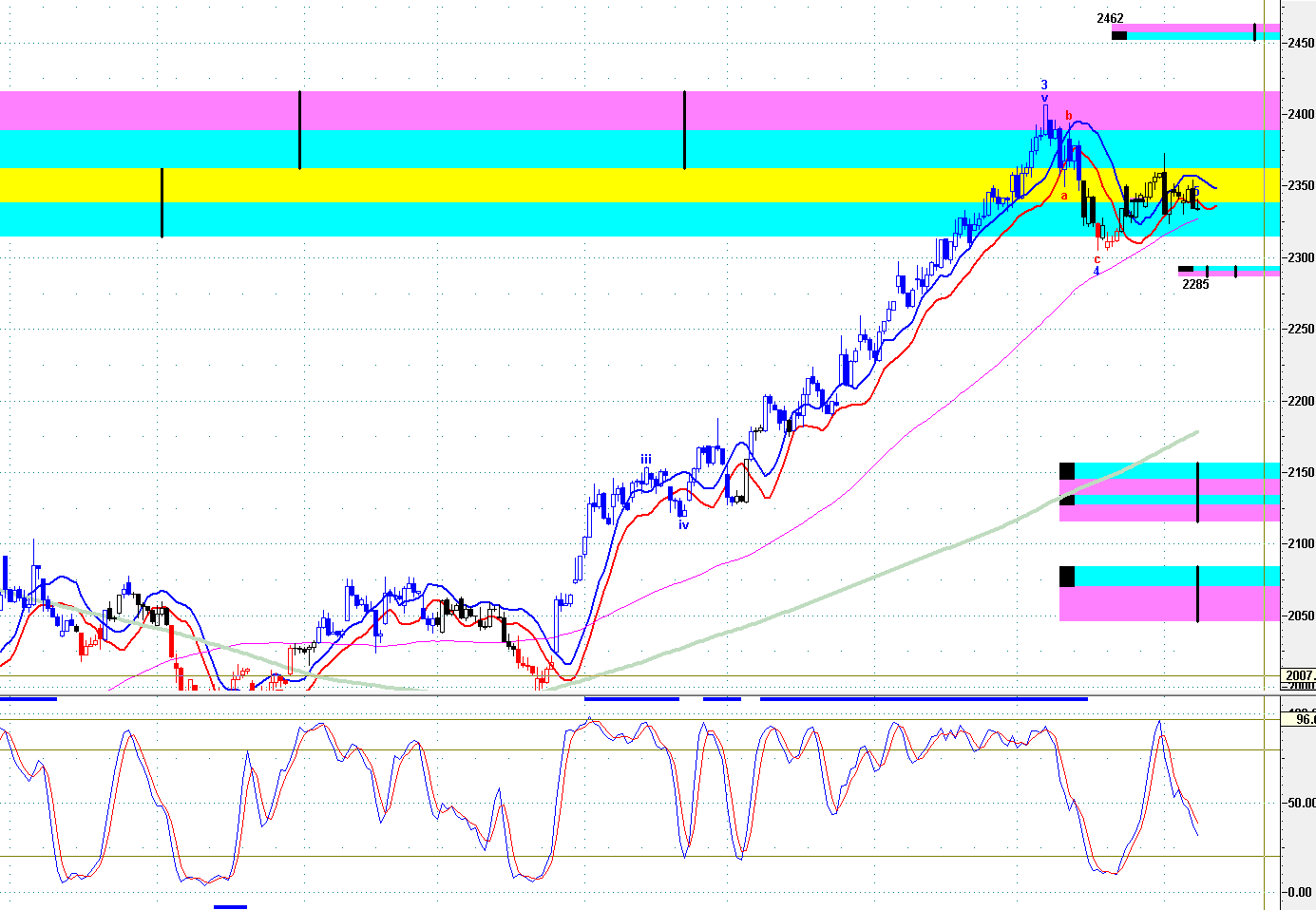1316x910 pixels.
Task: Select black square marker near 2075 zone
Action: [1067, 576]
